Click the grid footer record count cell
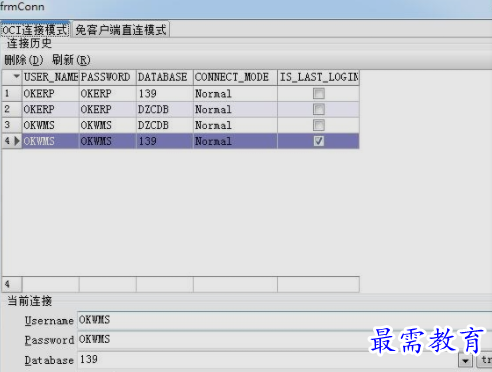 pos(12,284)
